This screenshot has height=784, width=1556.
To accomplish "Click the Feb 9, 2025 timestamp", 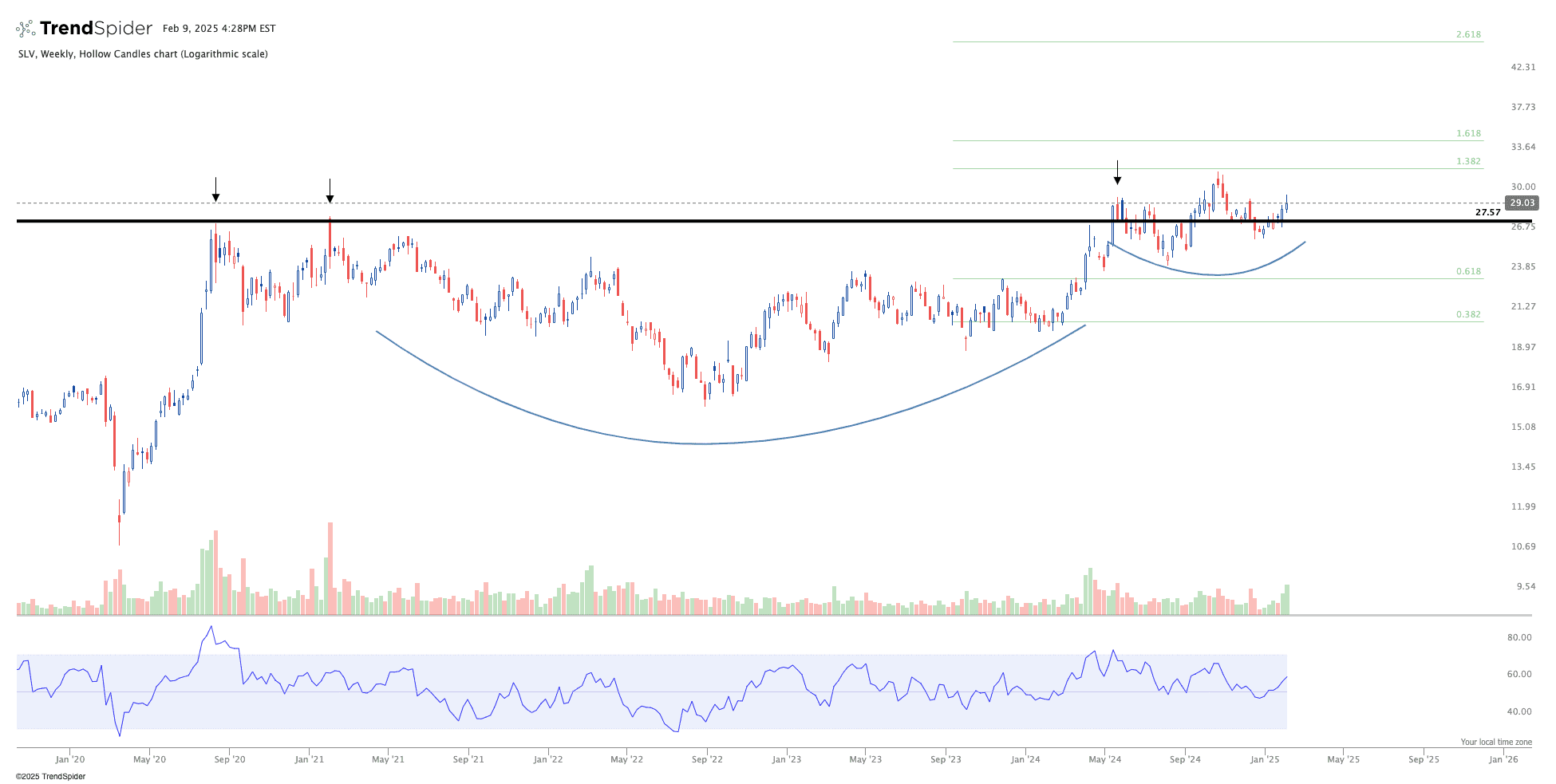I will click(x=219, y=29).
